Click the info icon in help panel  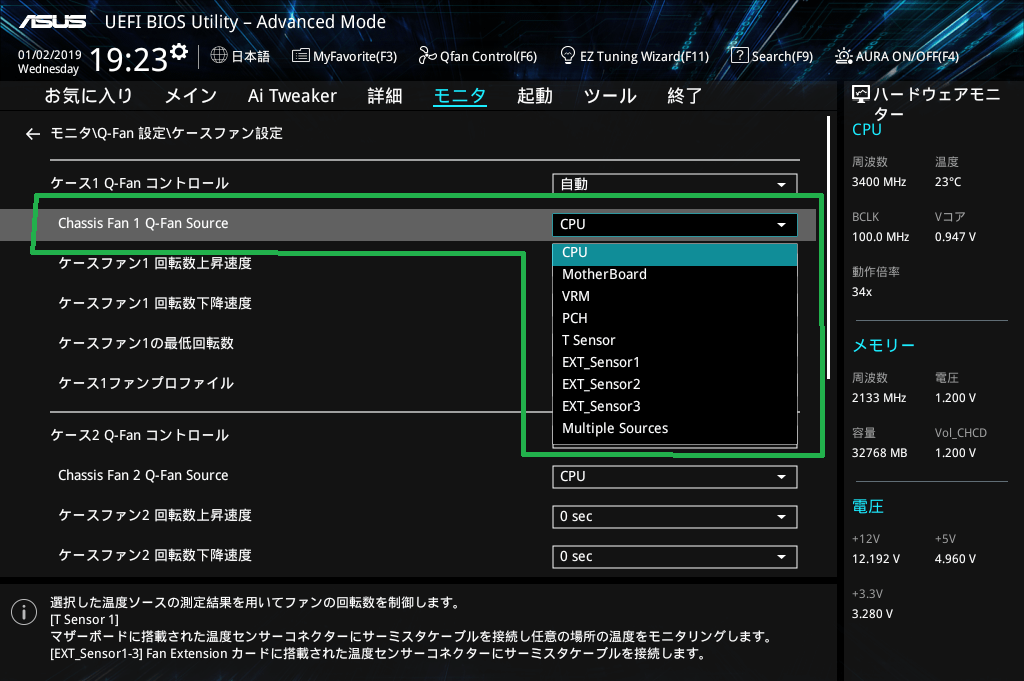click(x=24, y=612)
